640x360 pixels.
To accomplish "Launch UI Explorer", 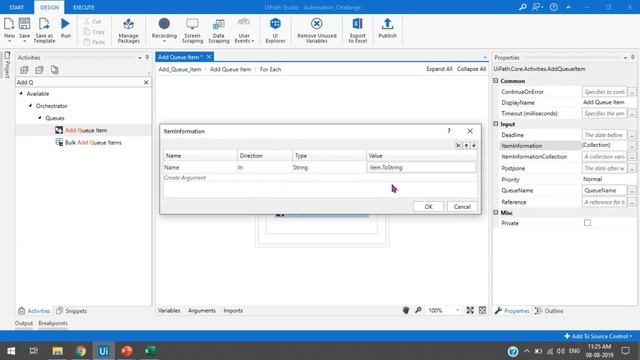I will coord(275,30).
